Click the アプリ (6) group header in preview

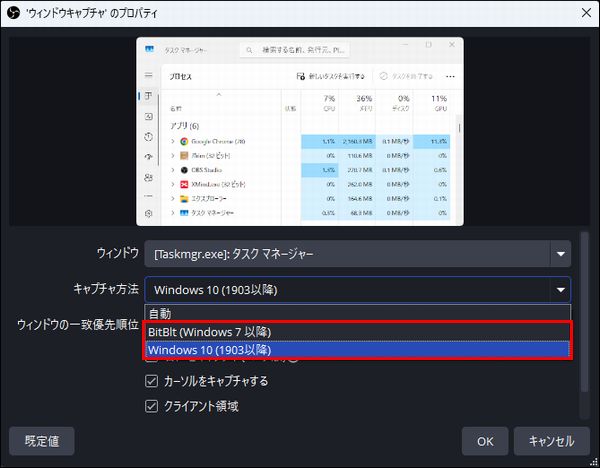tap(184, 126)
